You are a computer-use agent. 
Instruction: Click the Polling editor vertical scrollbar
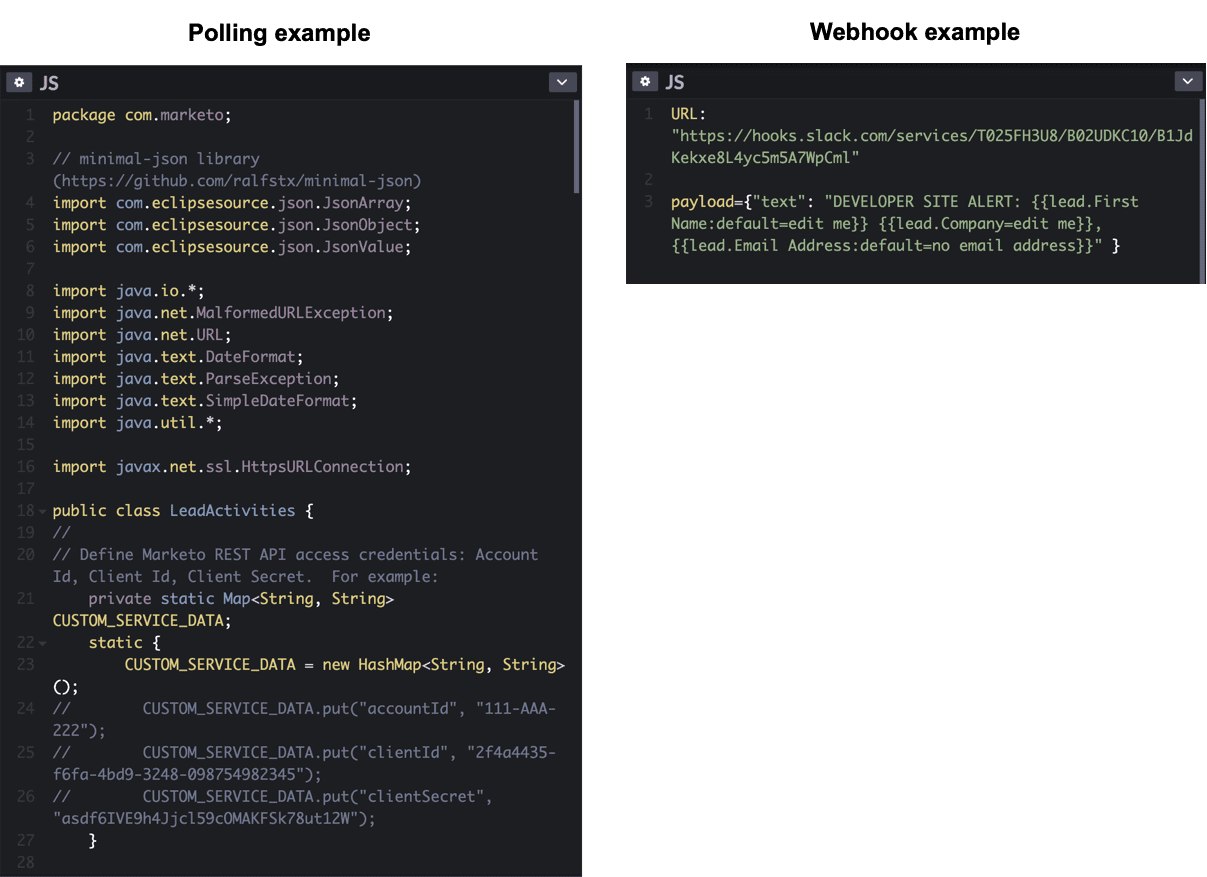tap(577, 146)
